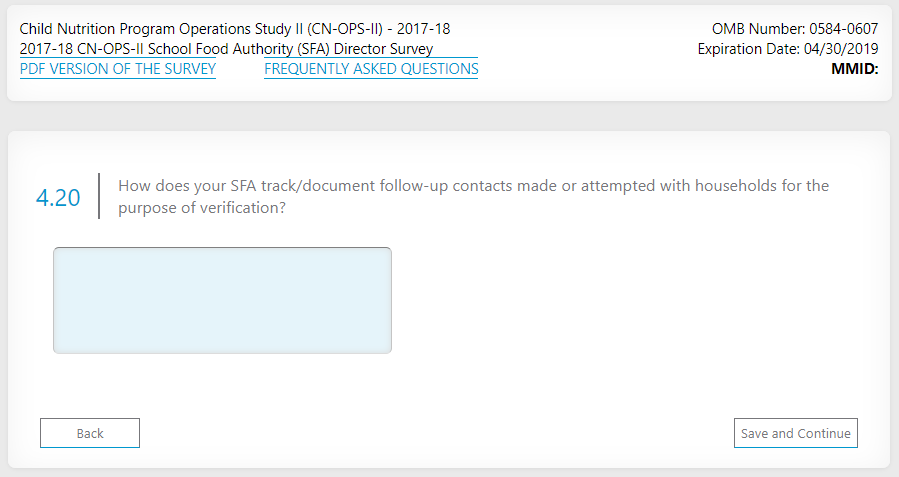
Task: Click the question number 4.20
Action: coord(58,198)
